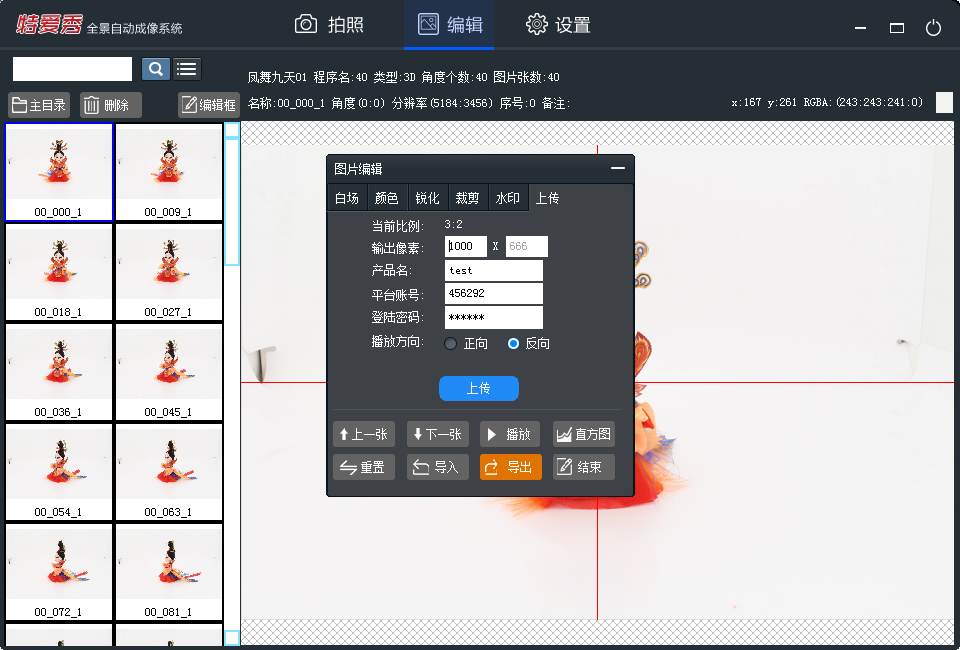The image size is (960, 650).
Task: Click the search magnifier button
Action: click(156, 69)
